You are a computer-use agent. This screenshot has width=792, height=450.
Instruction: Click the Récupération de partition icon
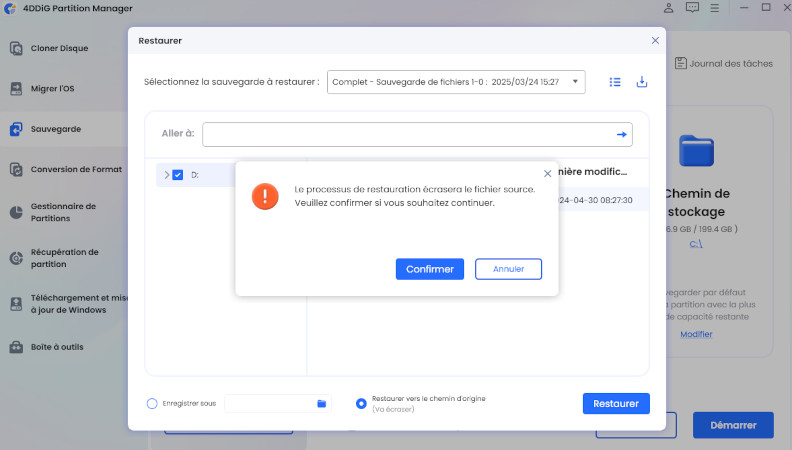(16, 258)
